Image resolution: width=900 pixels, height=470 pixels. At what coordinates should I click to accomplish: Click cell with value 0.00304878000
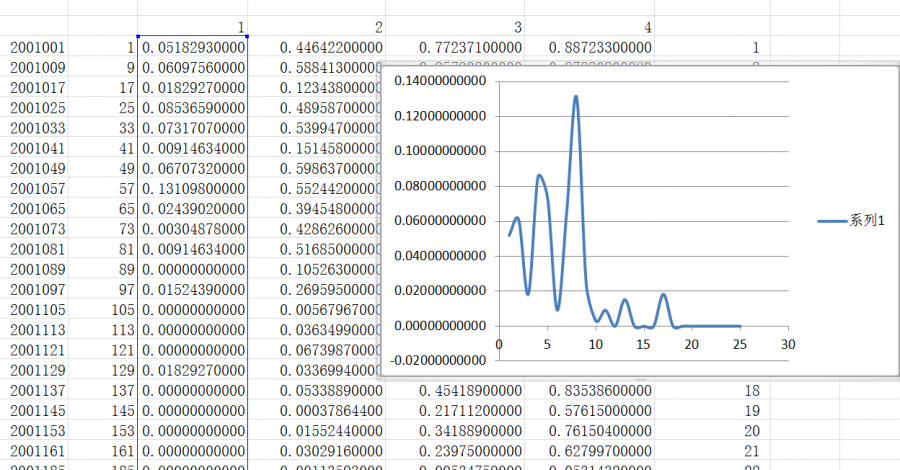pyautogui.click(x=193, y=228)
